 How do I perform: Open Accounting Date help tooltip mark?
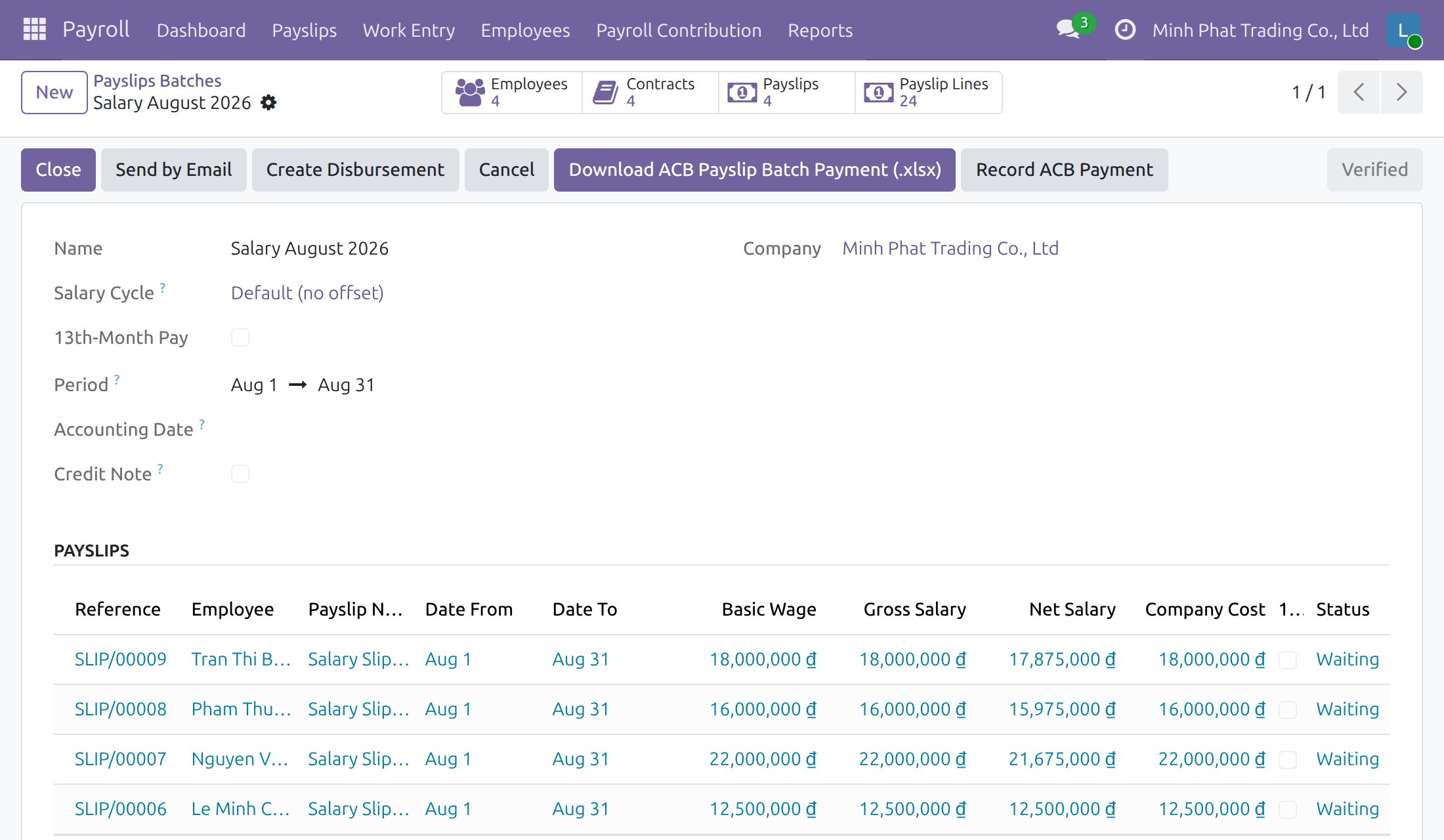pyautogui.click(x=202, y=423)
